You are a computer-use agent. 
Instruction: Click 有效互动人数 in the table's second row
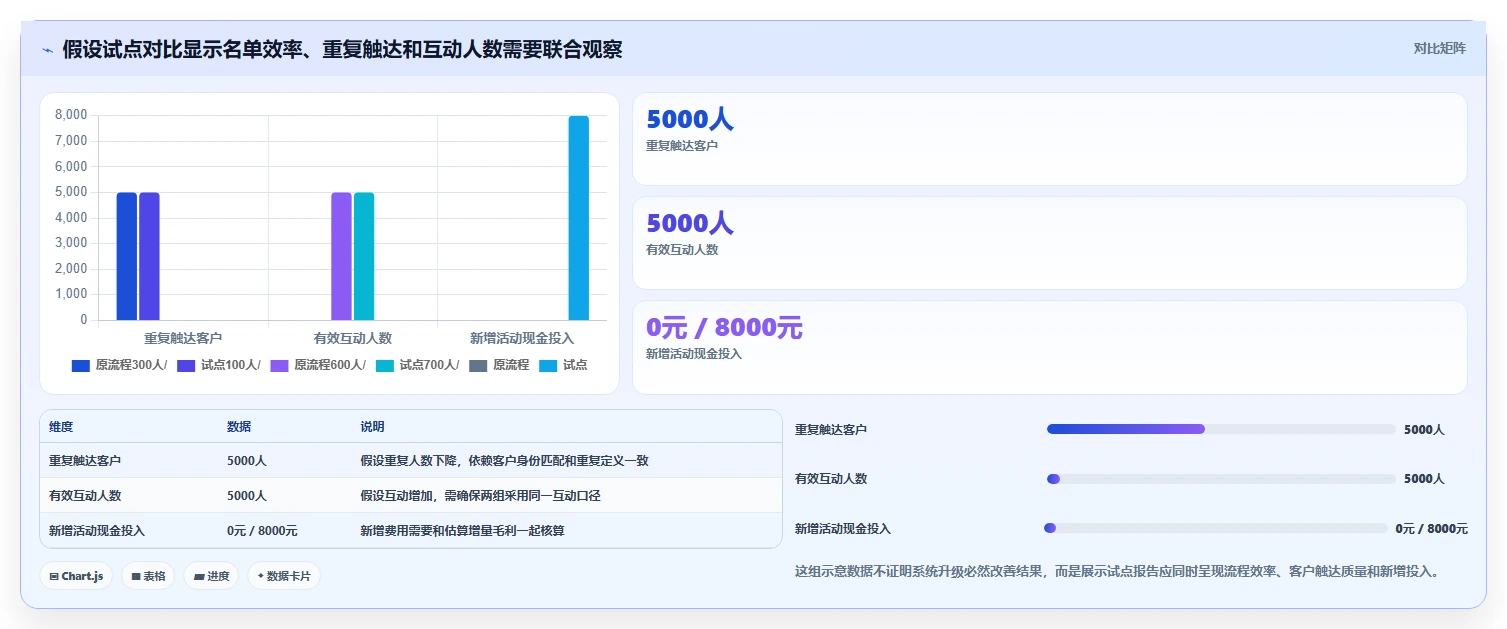(85, 496)
